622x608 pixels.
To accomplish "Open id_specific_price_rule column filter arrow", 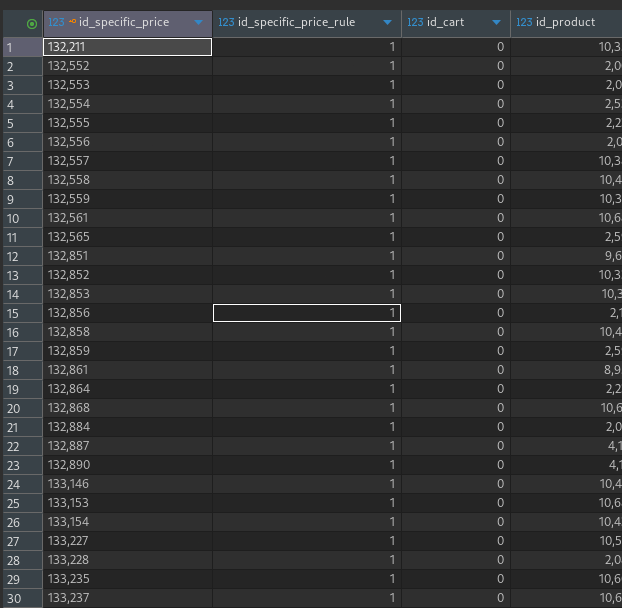I will pyautogui.click(x=388, y=23).
